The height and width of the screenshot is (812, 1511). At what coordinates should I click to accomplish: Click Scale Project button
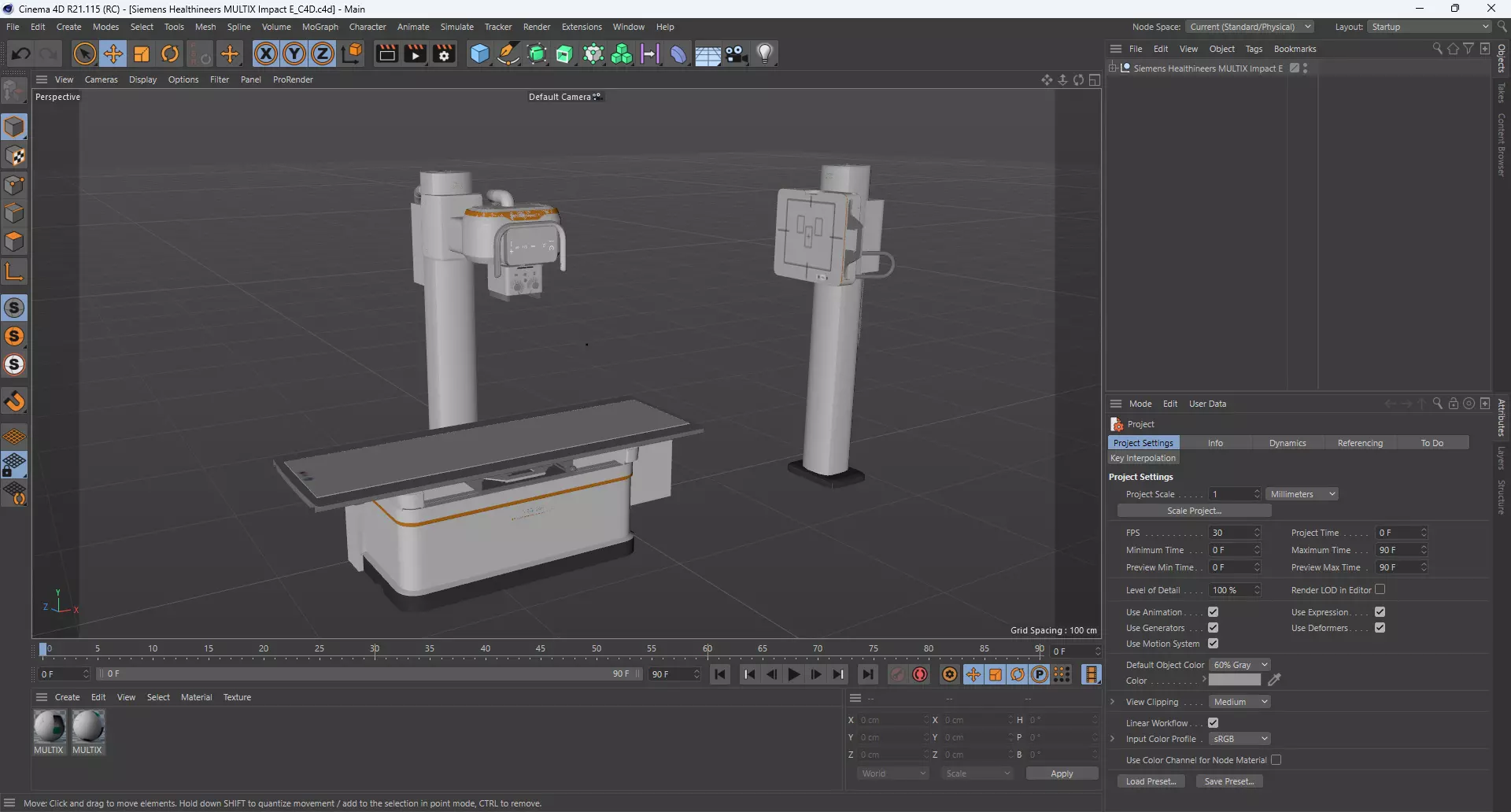click(1194, 511)
